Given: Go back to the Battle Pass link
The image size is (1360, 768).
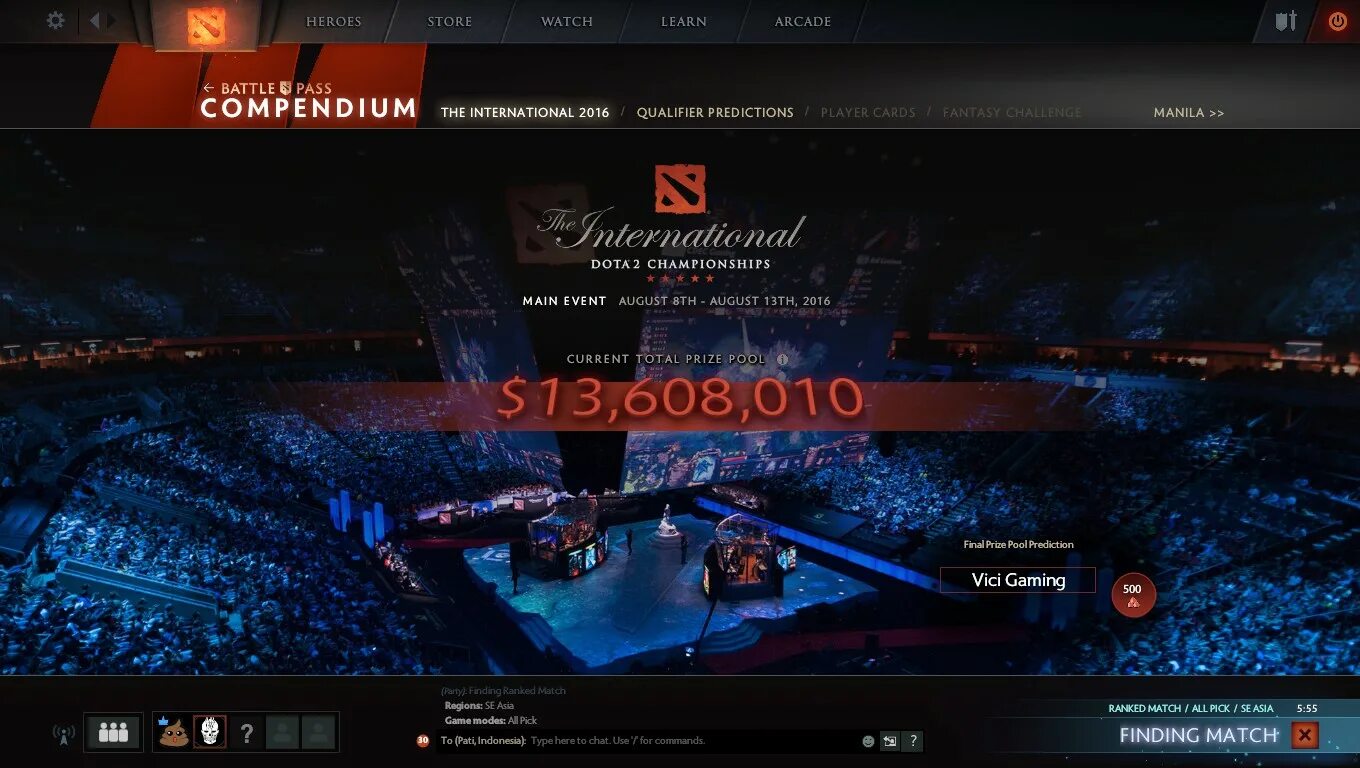Looking at the screenshot, I should [x=267, y=88].
